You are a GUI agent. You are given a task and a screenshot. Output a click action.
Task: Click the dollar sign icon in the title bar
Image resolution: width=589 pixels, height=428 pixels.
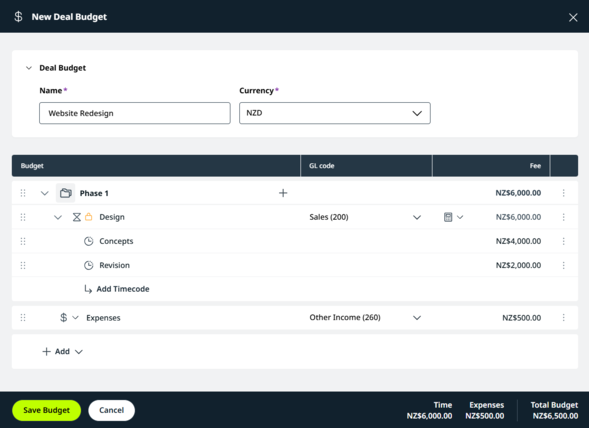18,17
